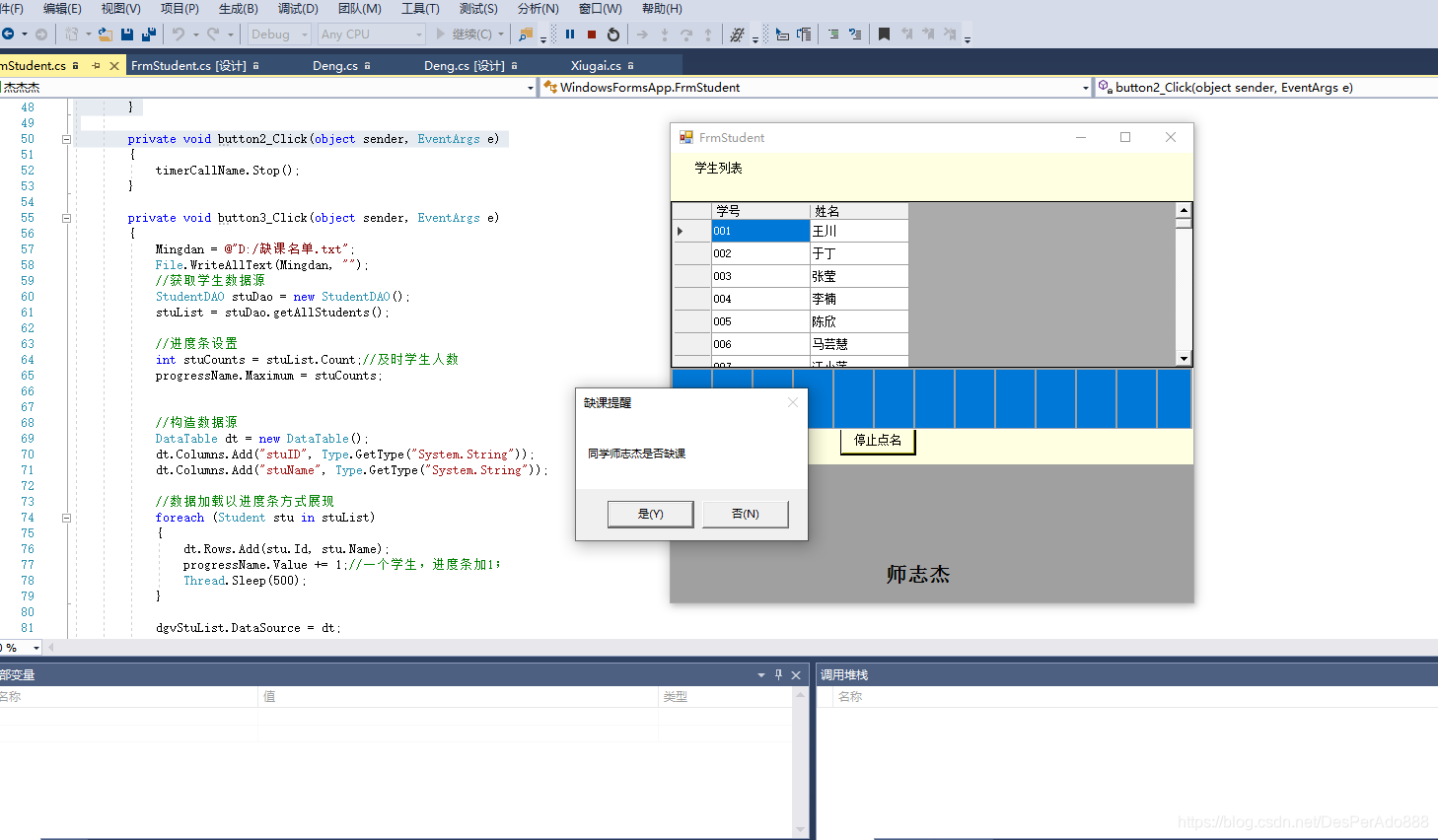Pause debugging with the Break All icon
Image resolution: width=1438 pixels, height=840 pixels.
pyautogui.click(x=570, y=35)
